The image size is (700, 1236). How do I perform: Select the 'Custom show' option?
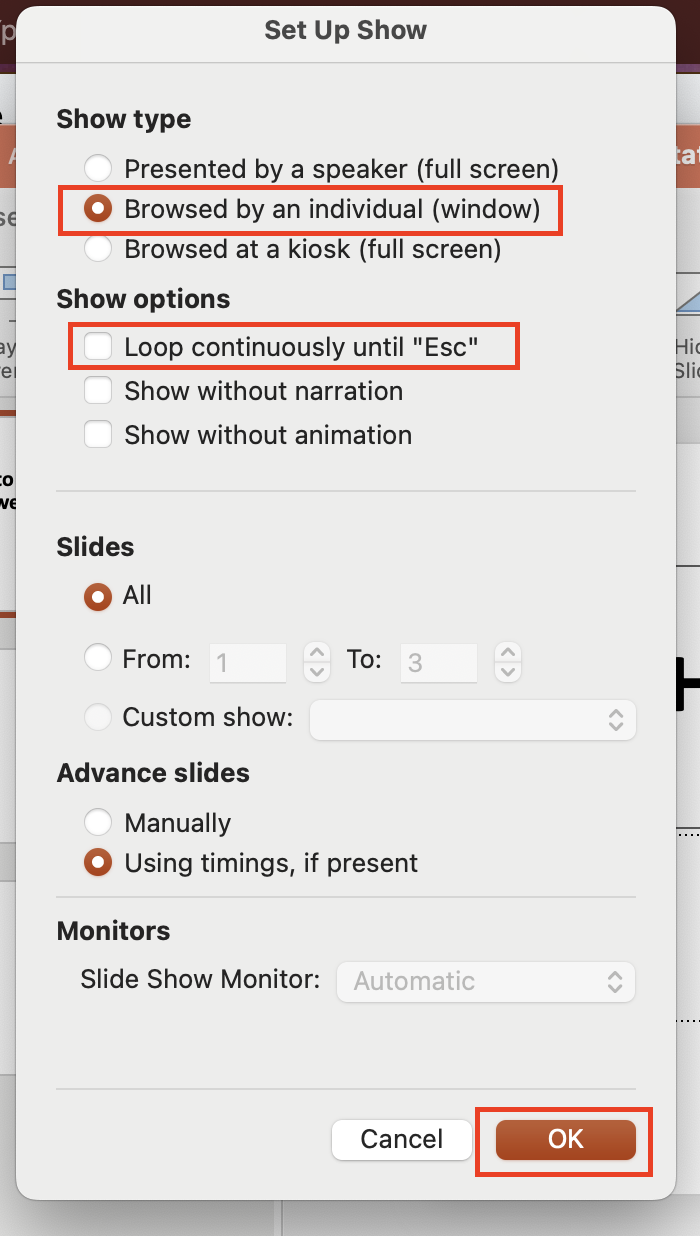pos(97,716)
